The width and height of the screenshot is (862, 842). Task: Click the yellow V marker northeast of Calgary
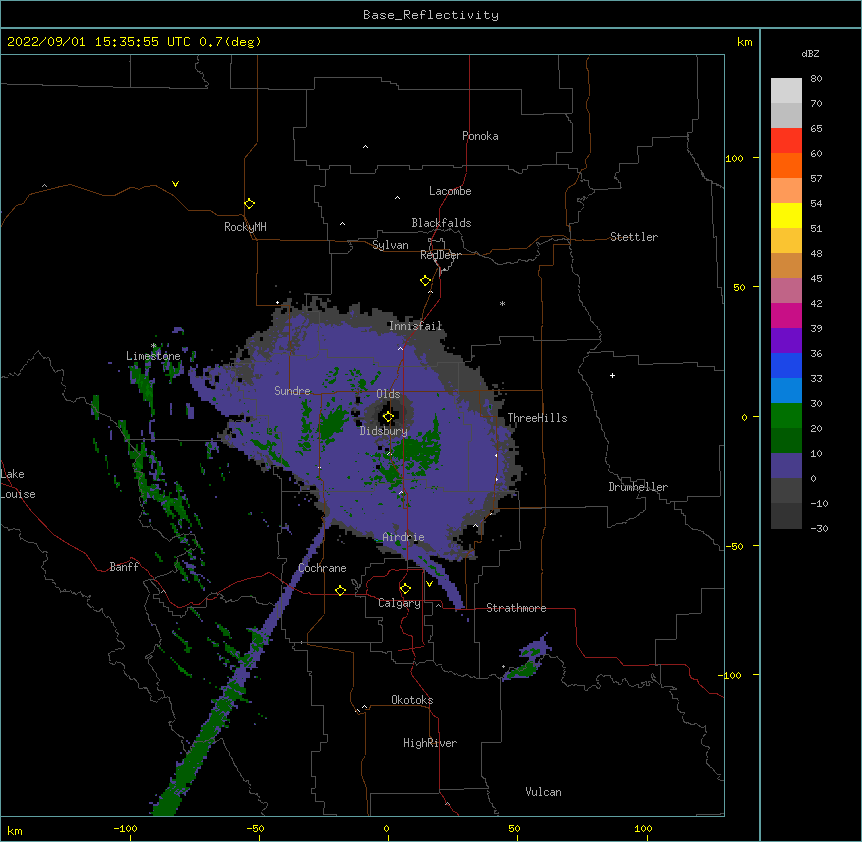click(429, 584)
